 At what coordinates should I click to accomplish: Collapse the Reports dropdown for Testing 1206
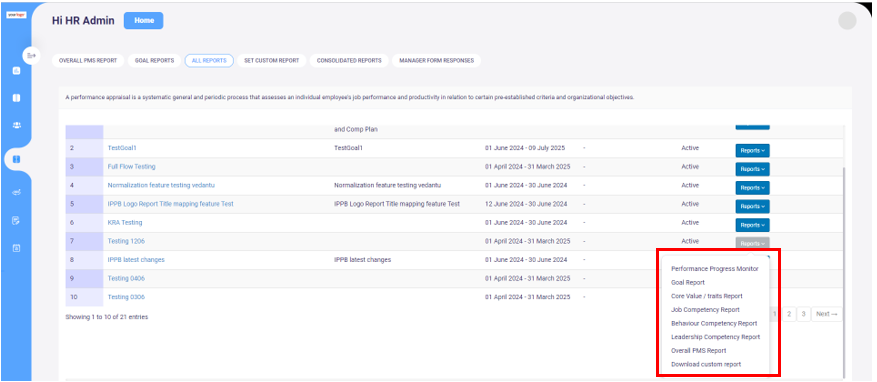click(752, 243)
